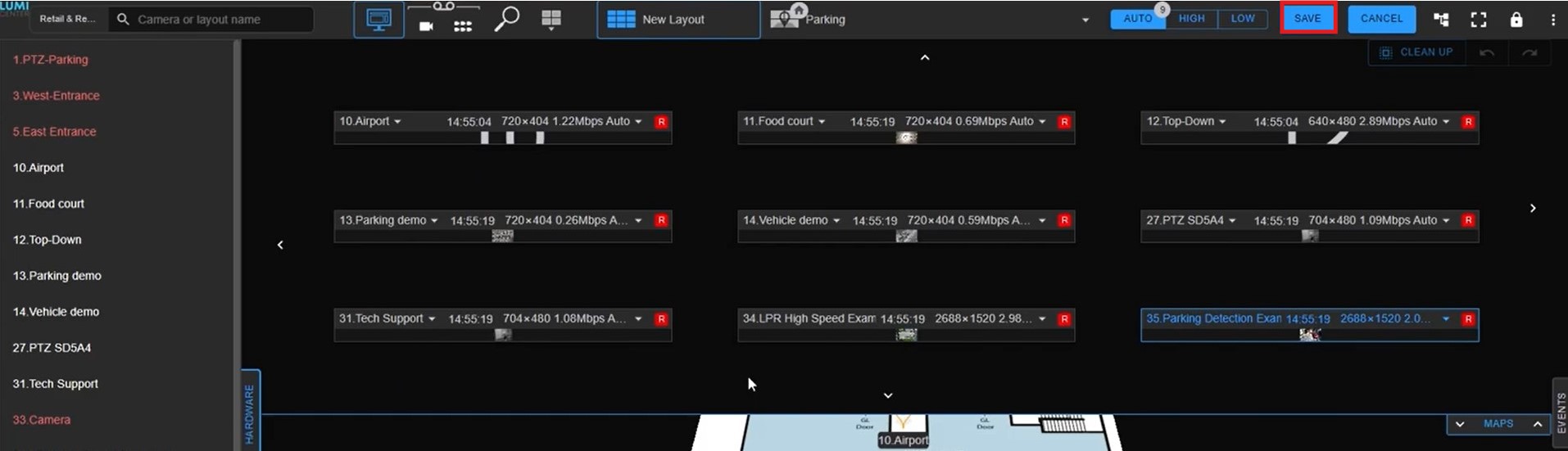This screenshot has height=451, width=1568.
Task: Click the hierarchy tree icon
Action: [x=1441, y=20]
